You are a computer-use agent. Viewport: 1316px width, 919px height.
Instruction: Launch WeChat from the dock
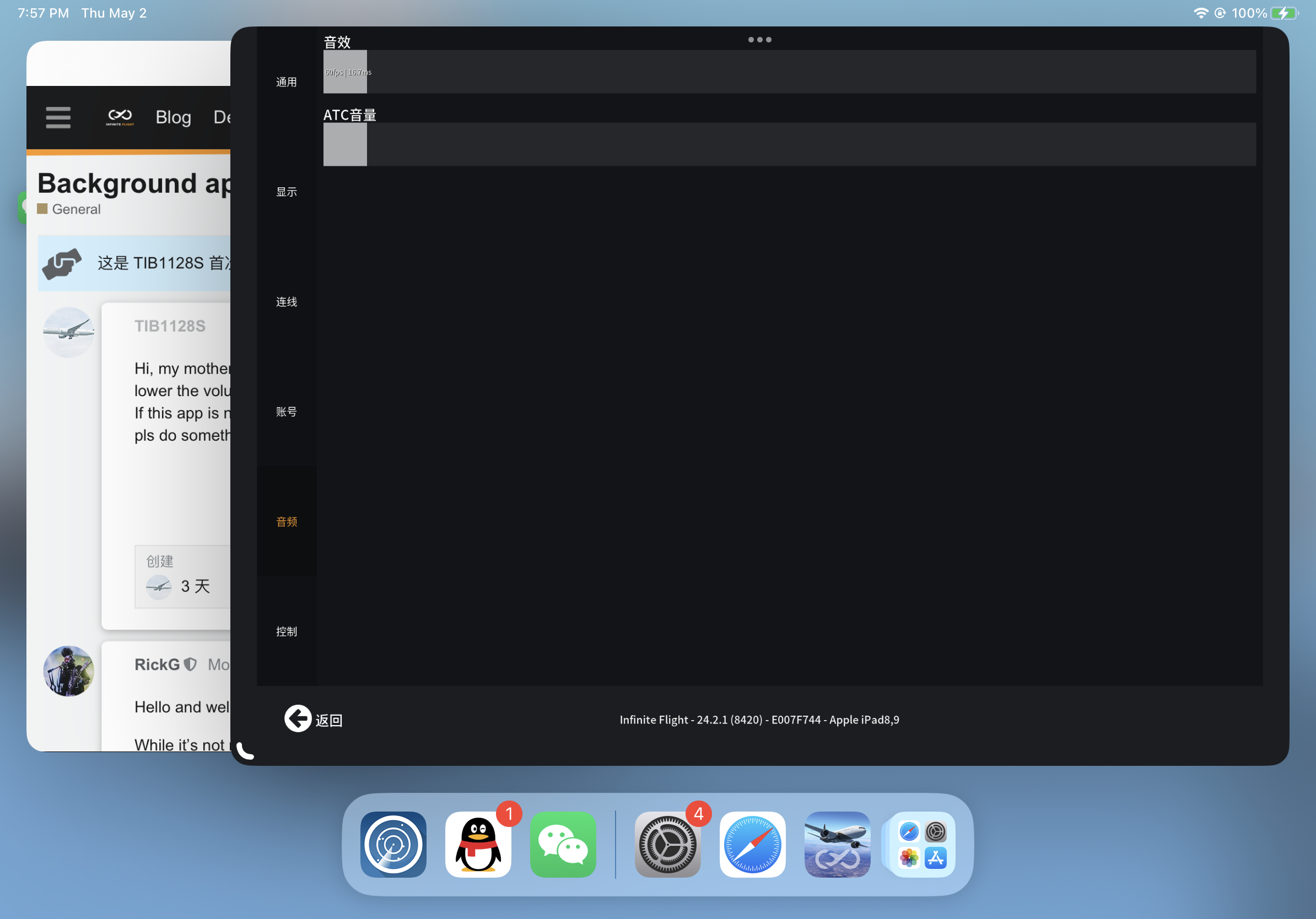(563, 844)
